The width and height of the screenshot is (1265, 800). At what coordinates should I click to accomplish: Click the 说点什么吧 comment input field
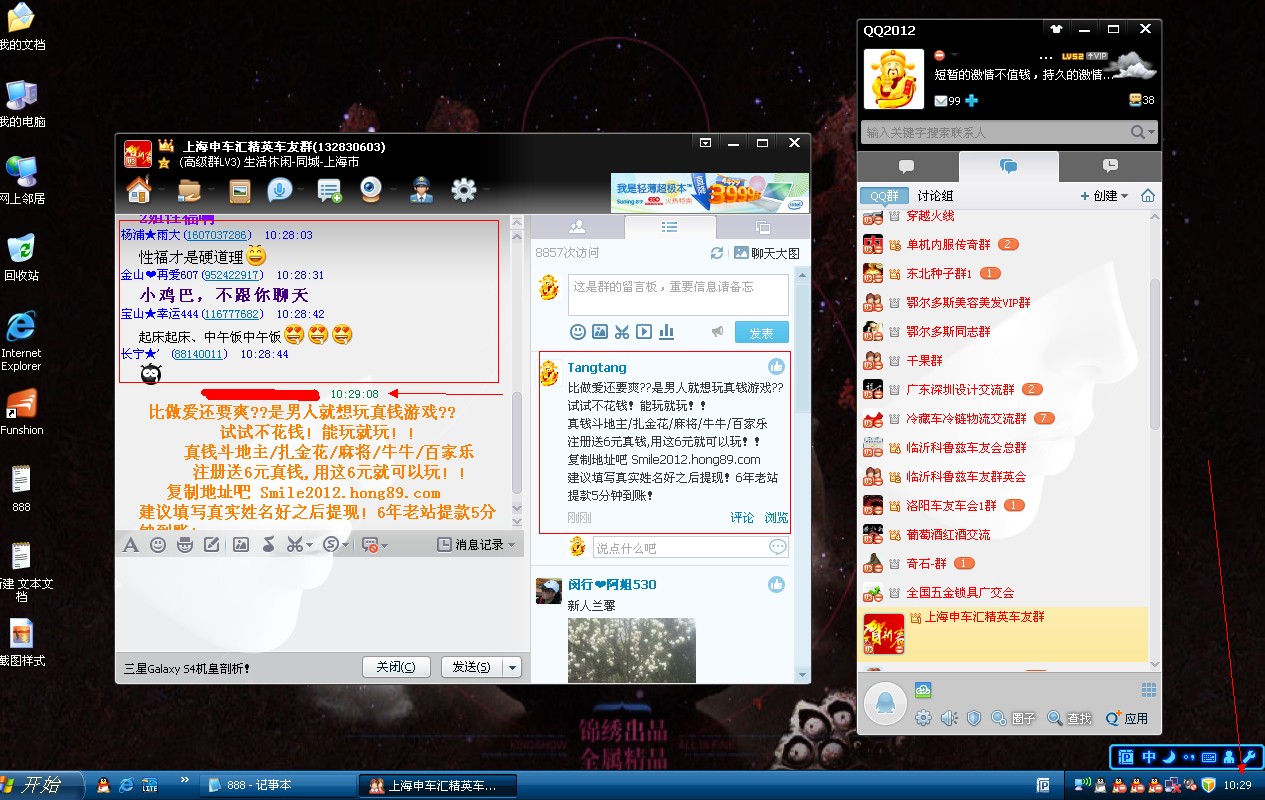679,548
